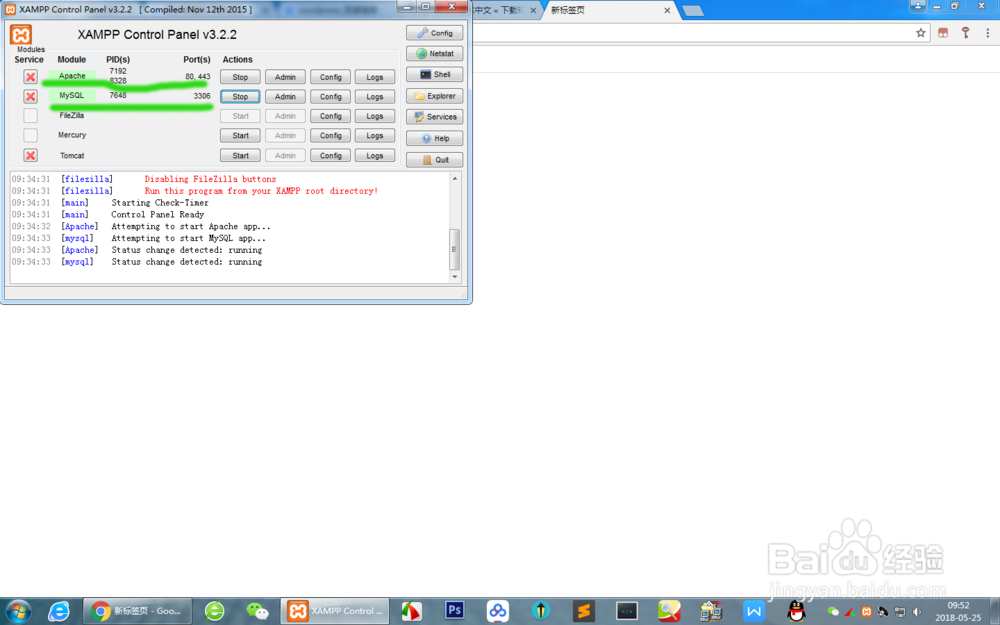
Task: Toggle the FileZilla service checkbox
Action: [30, 115]
